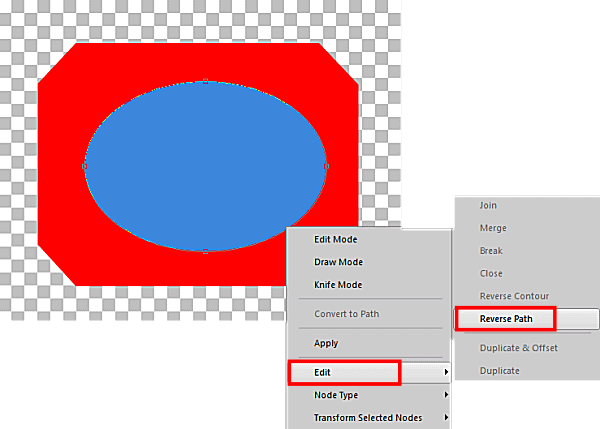
Task: Click right node of blue ellipse
Action: (x=326, y=166)
